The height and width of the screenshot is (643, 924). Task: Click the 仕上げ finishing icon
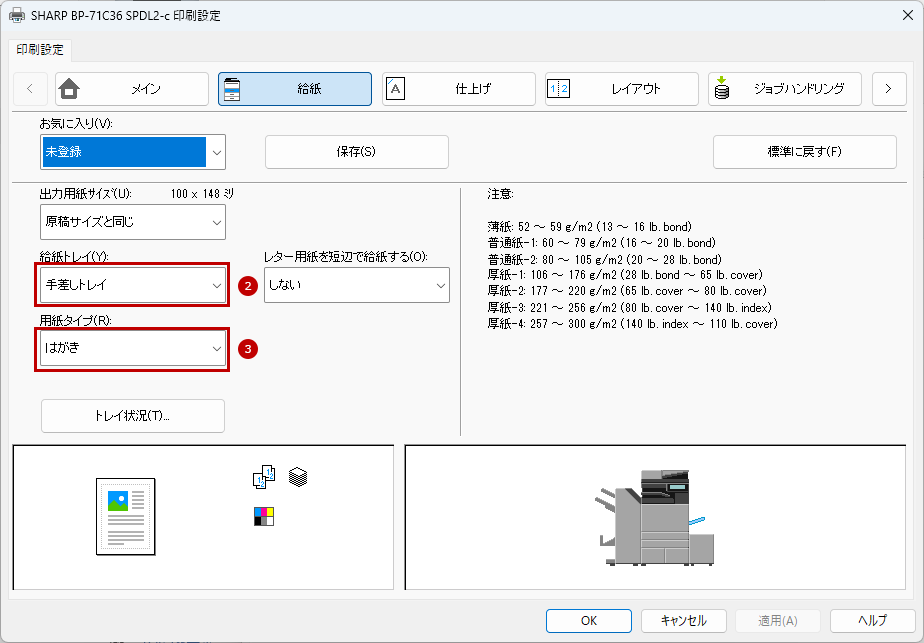[396, 89]
